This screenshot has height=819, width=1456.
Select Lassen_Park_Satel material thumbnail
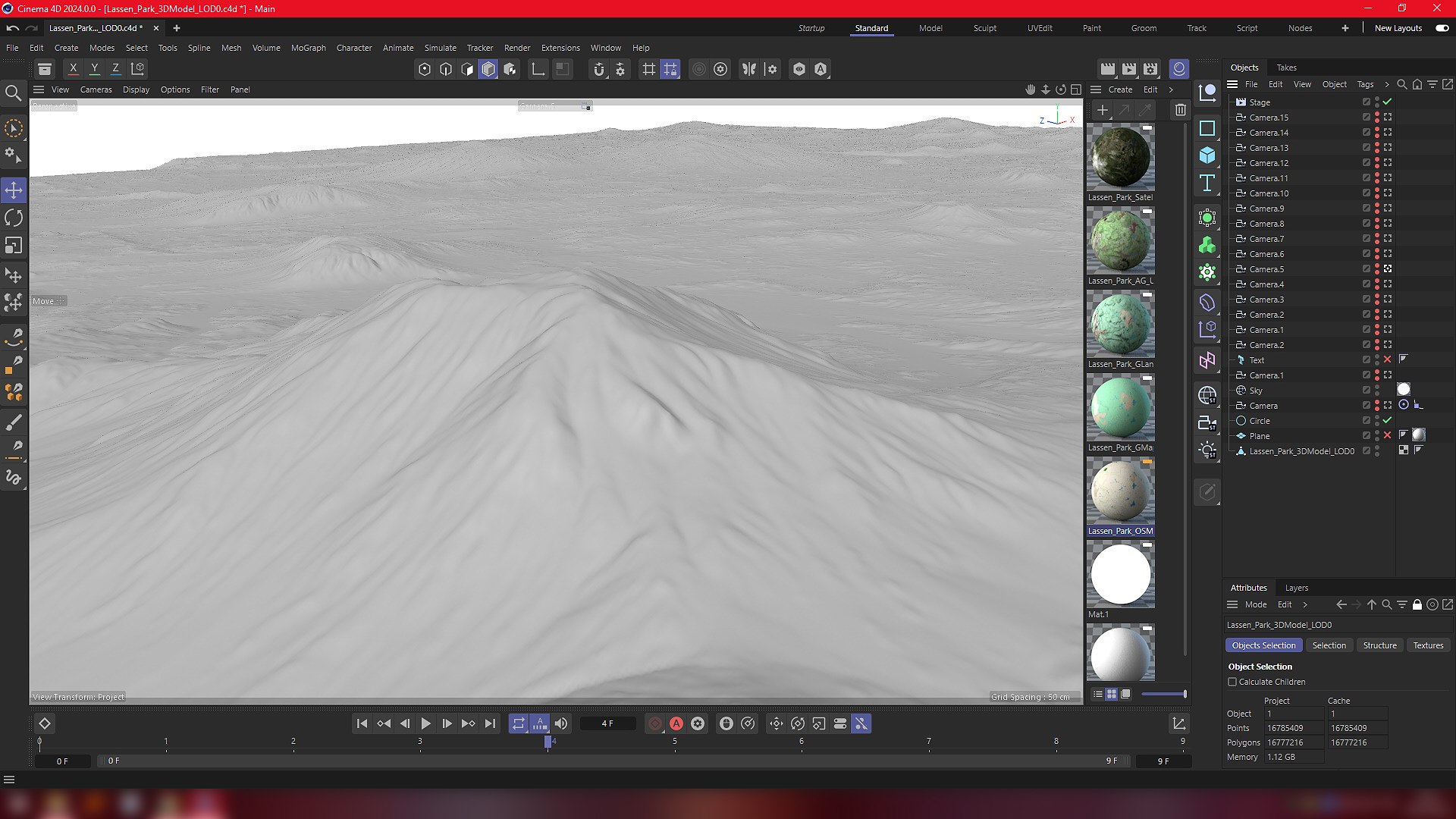click(1120, 158)
